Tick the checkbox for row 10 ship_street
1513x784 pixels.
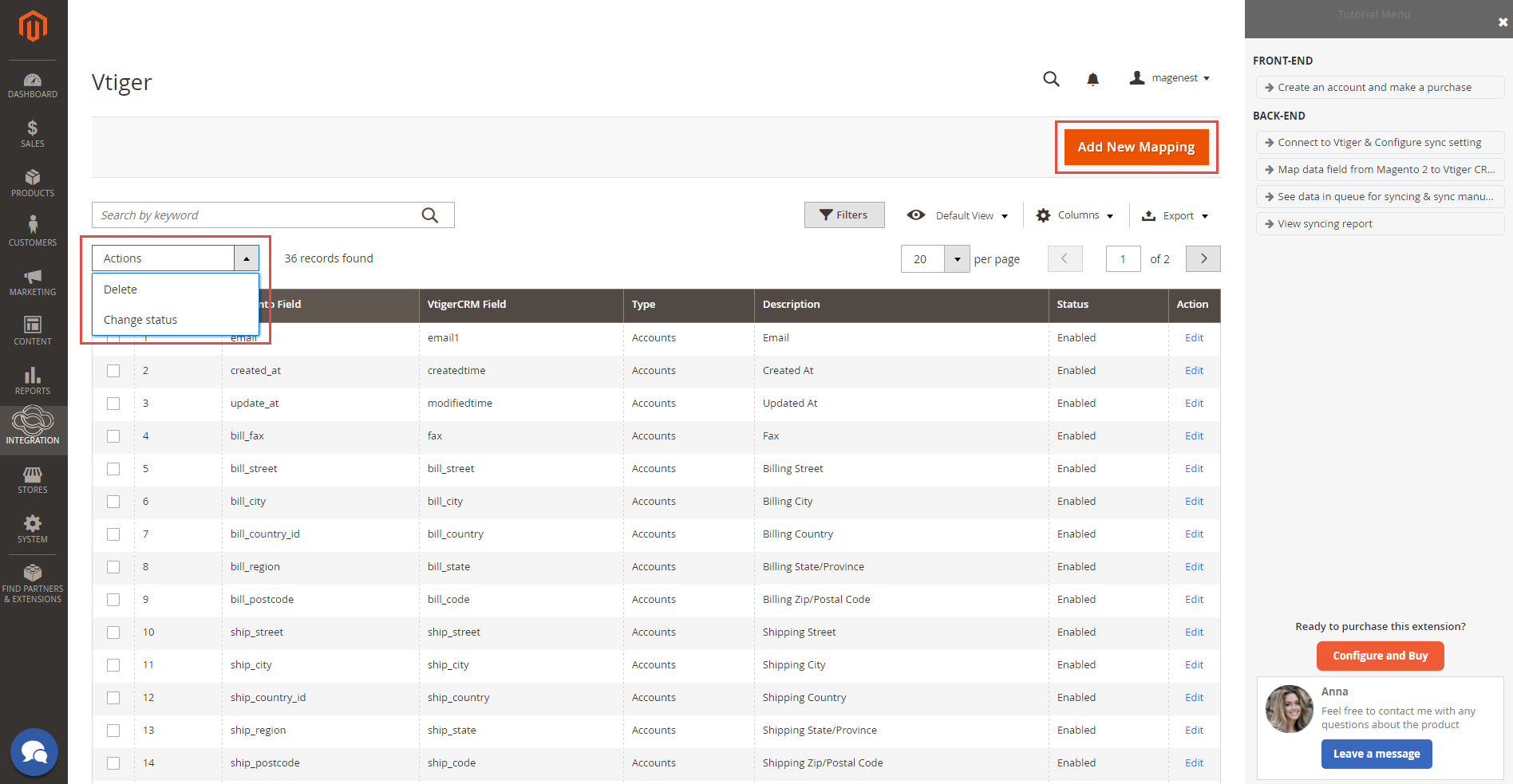[113, 632]
